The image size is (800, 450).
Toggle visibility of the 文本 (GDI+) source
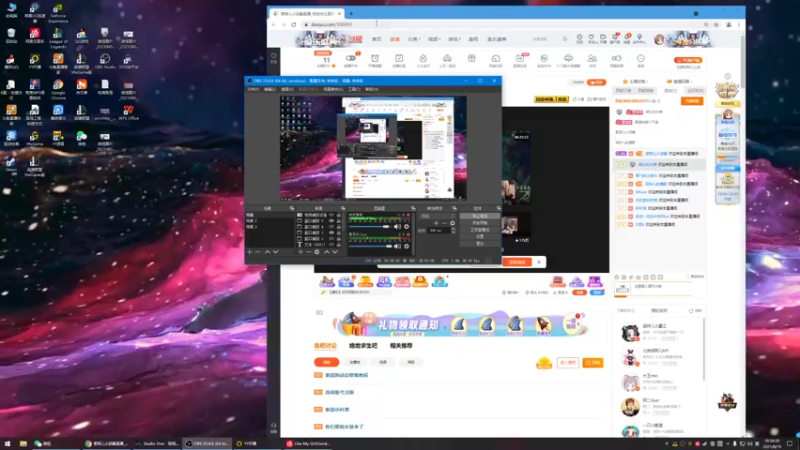tap(332, 244)
